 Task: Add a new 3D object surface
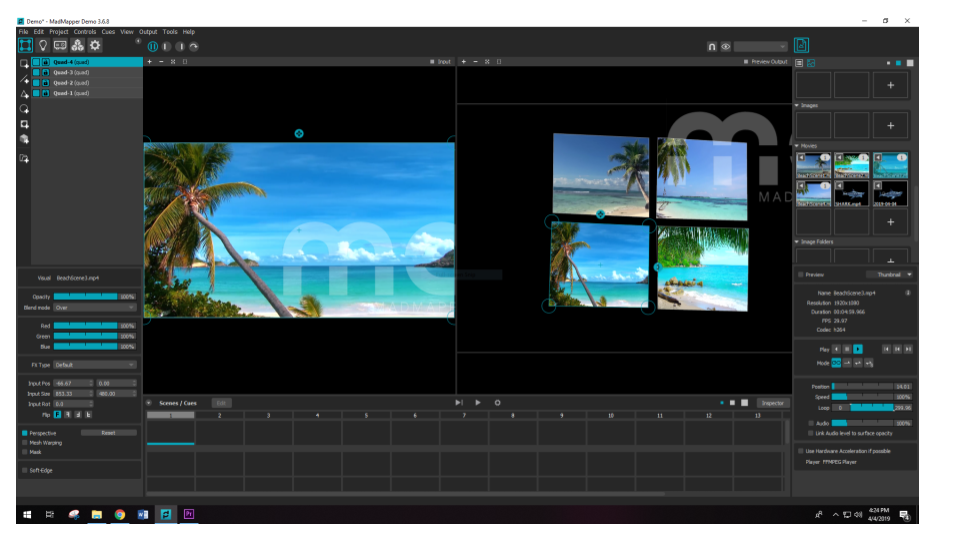24,140
